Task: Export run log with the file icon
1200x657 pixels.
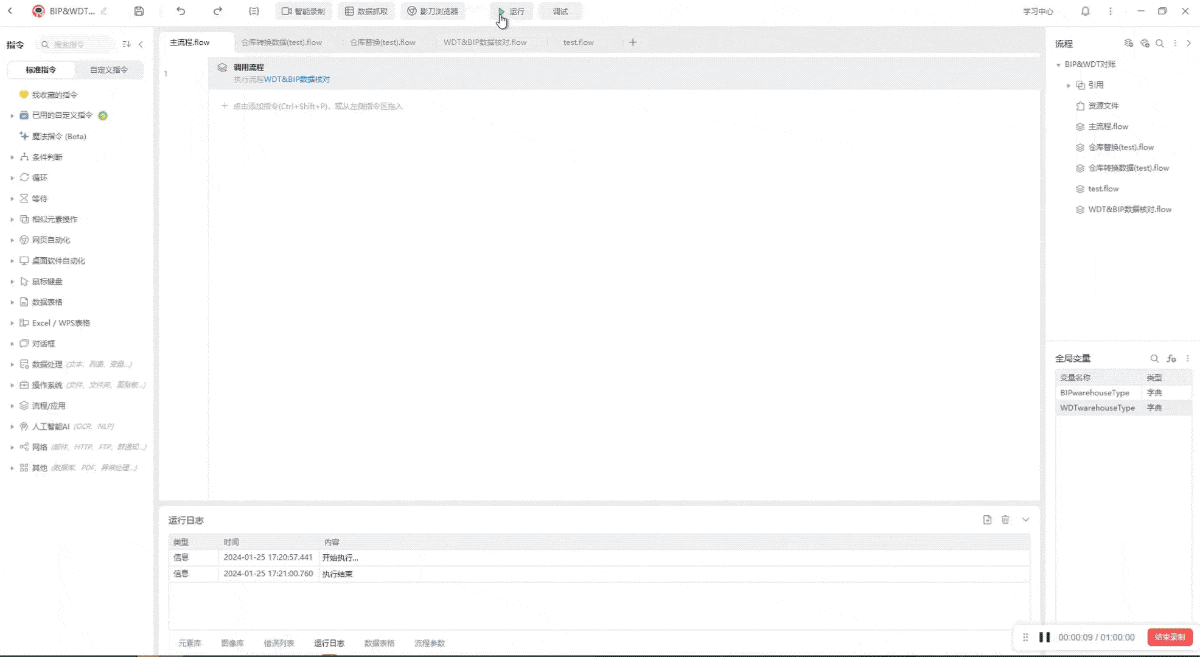Action: pos(987,520)
